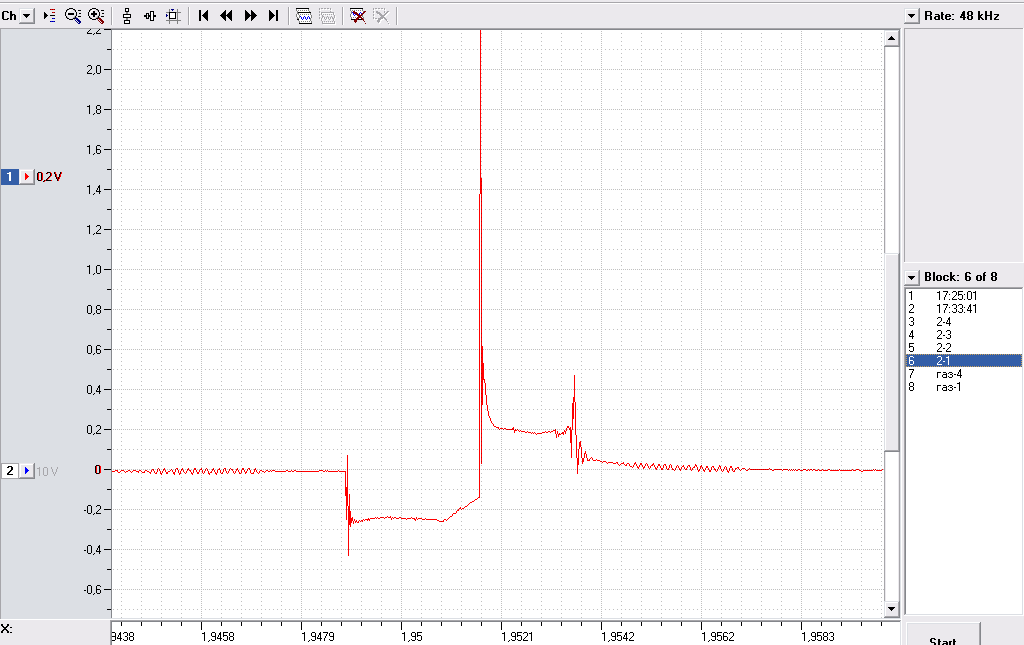Screen dimensions: 1024x645
Task: Click the Start button
Action: [942, 637]
